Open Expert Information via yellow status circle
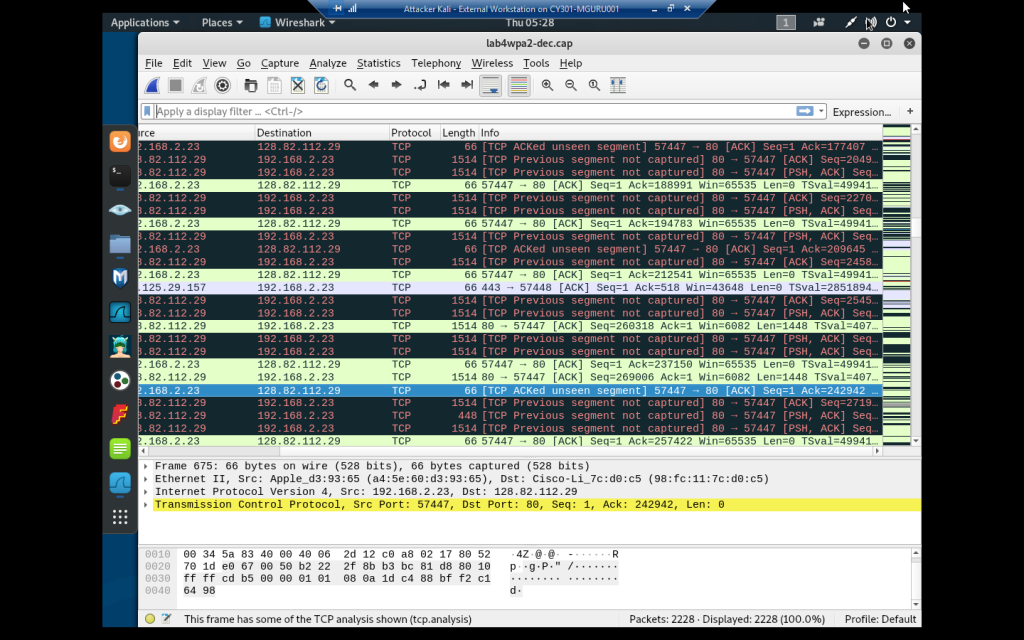 150,619
